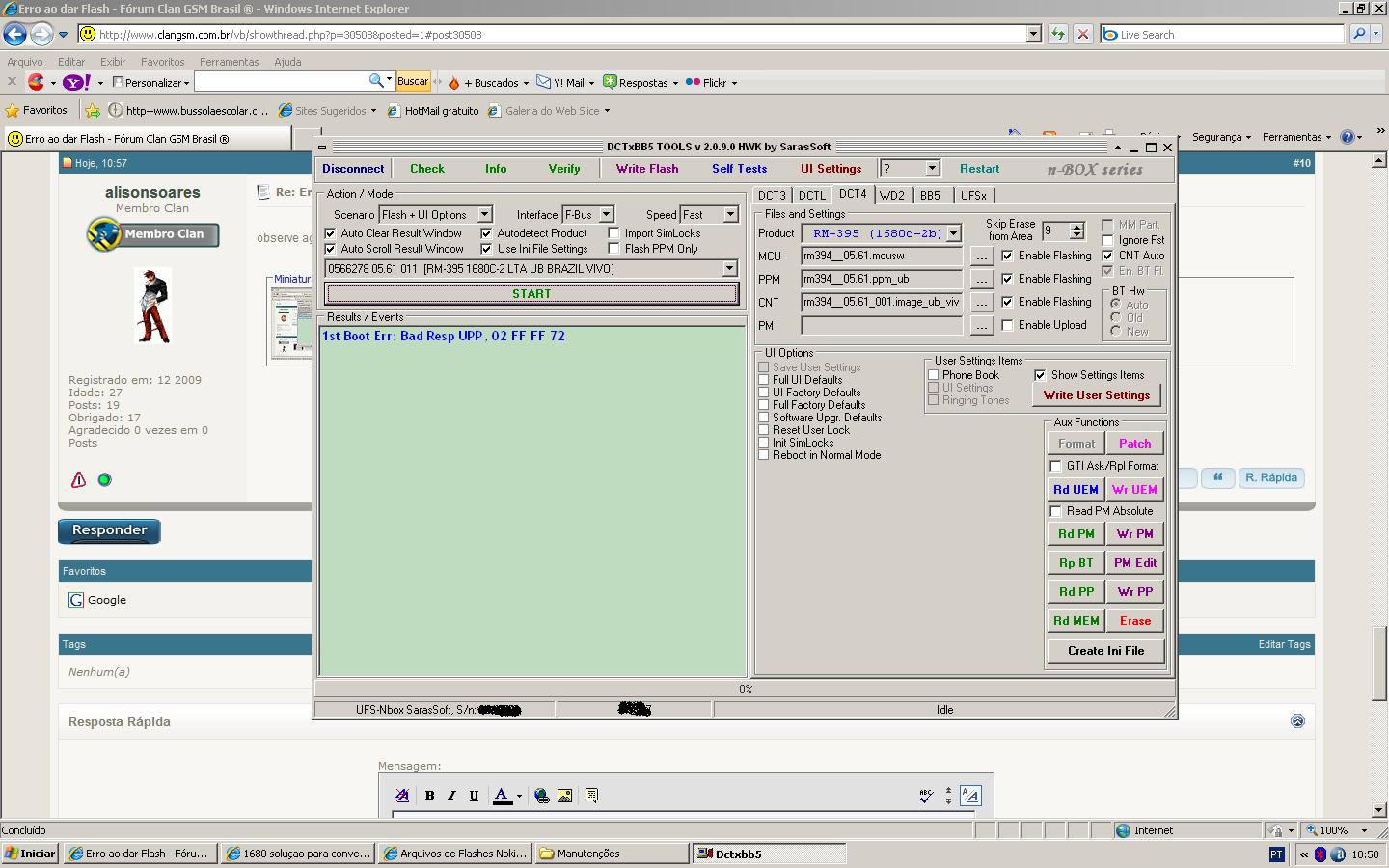Click the IE forward navigation arrow
Viewport: 1389px width, 868px height.
coord(41,34)
